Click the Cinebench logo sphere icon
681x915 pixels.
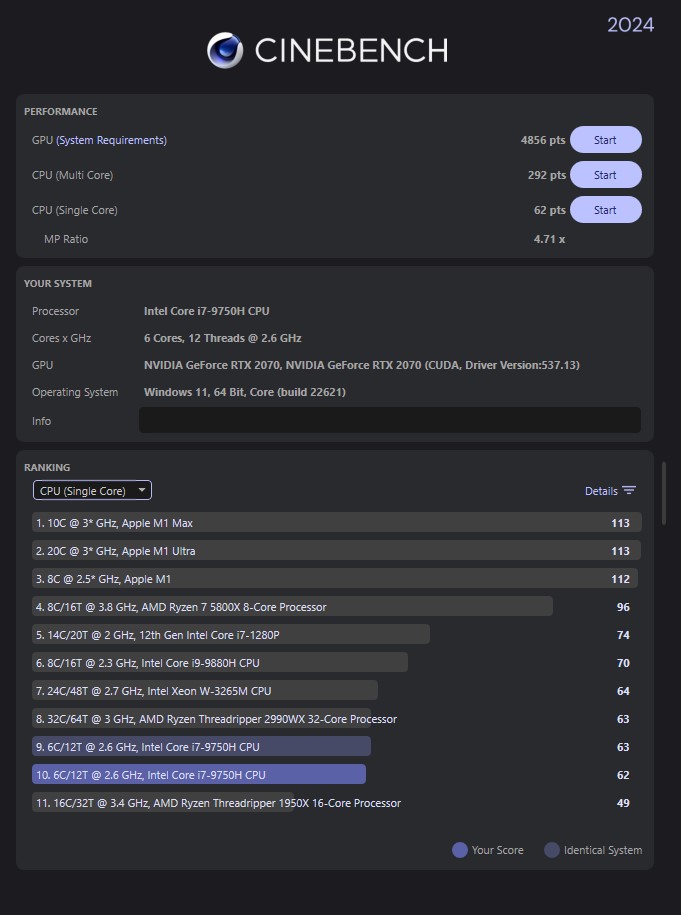[225, 50]
